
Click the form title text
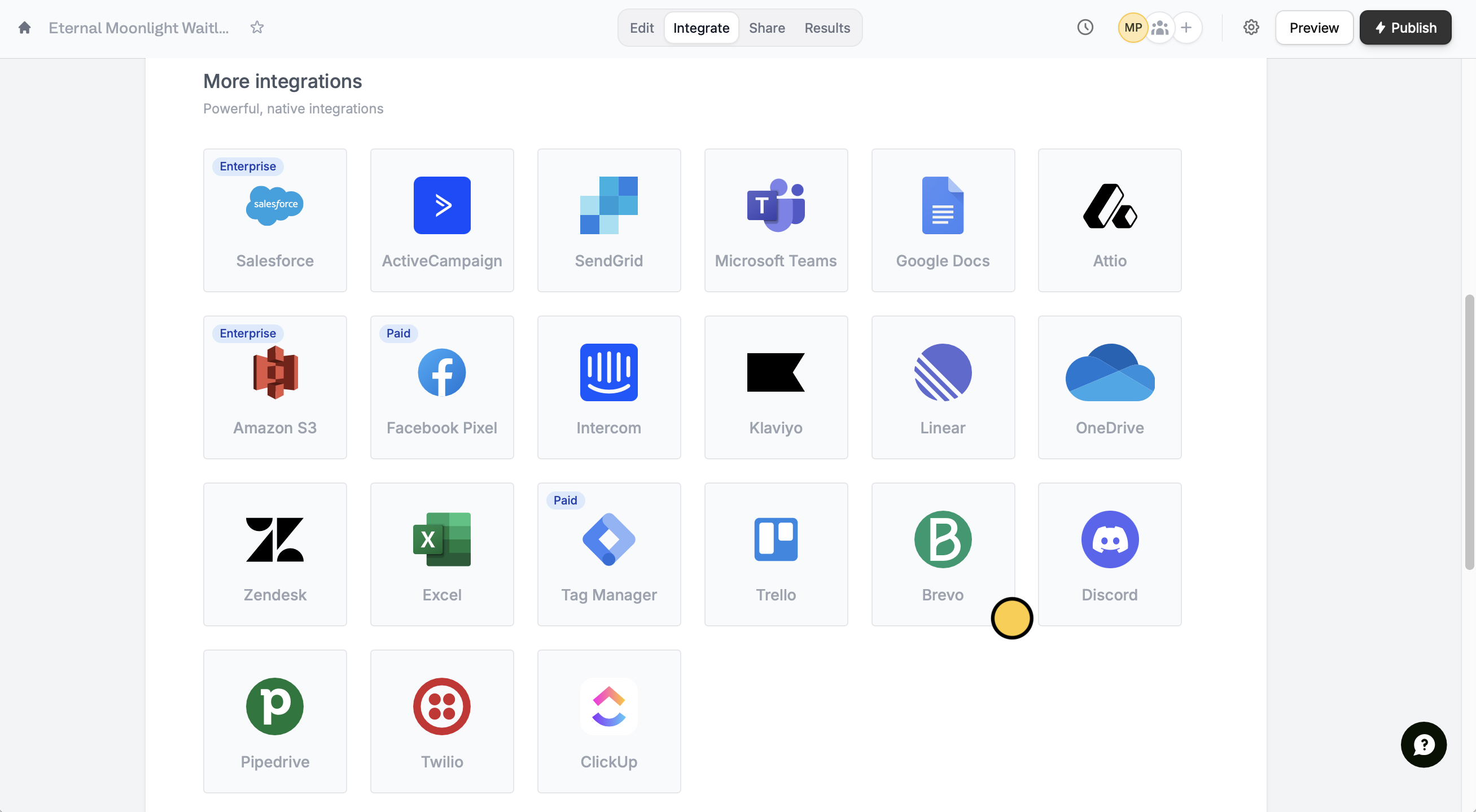(138, 28)
